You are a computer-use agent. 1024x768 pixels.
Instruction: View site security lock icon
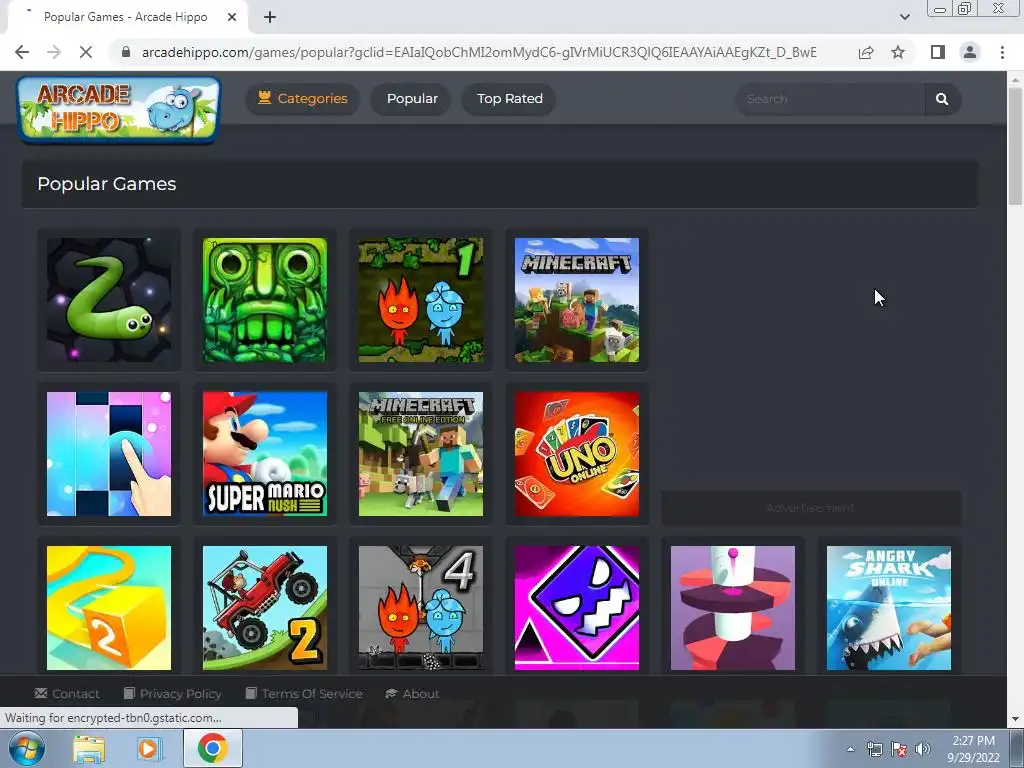tap(126, 52)
